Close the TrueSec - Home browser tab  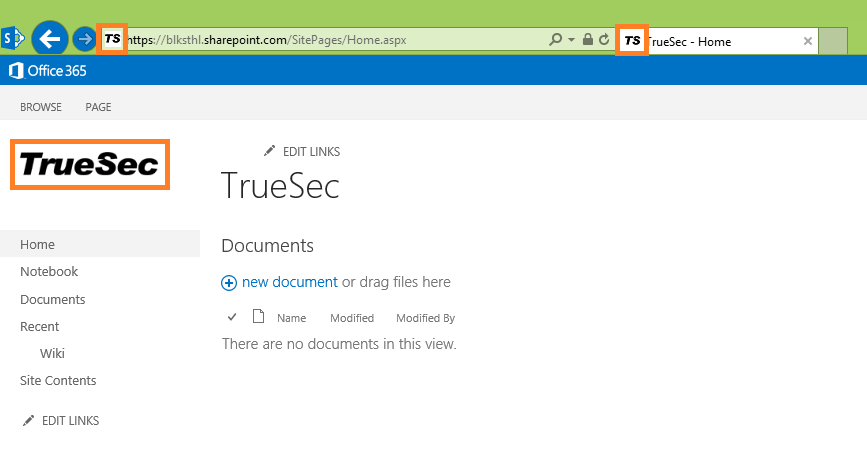(808, 41)
